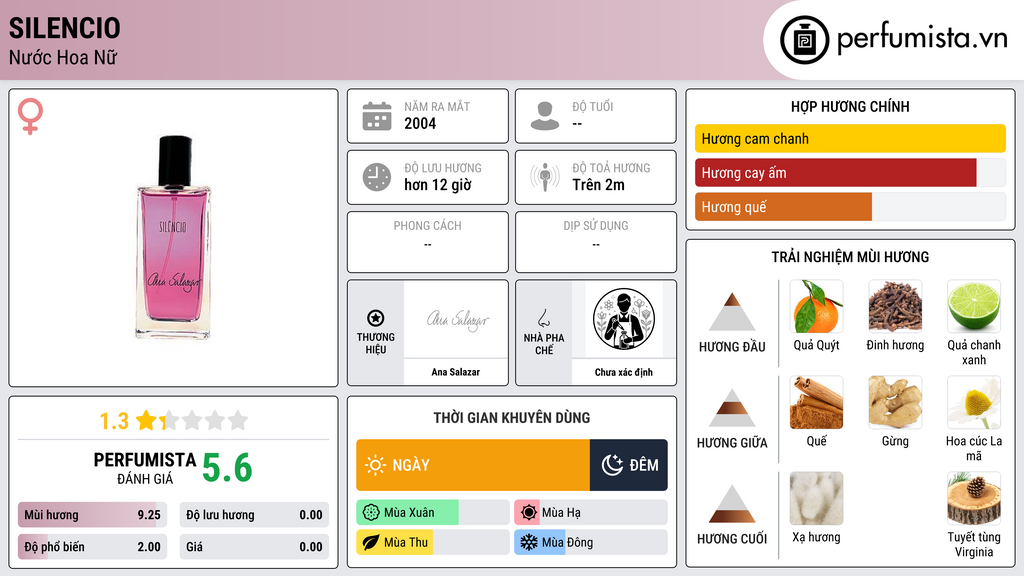Open the Chưa xác định perfumer link
1024x576 pixels.
624,372
